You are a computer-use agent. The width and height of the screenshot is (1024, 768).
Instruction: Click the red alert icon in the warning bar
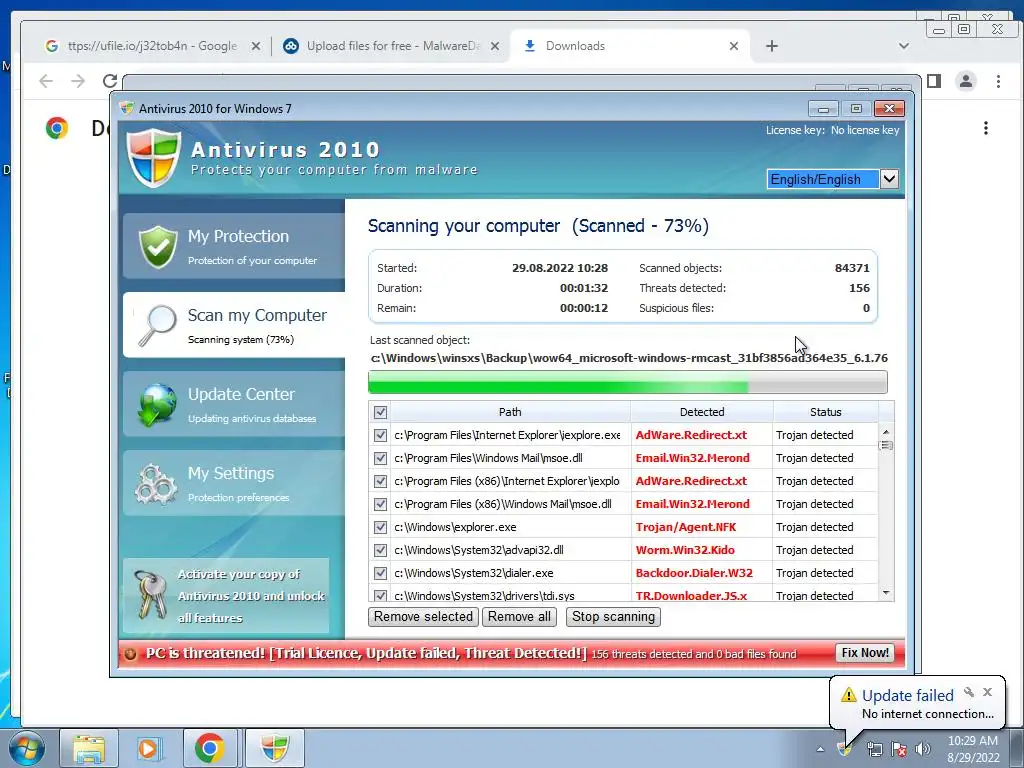[x=131, y=654]
